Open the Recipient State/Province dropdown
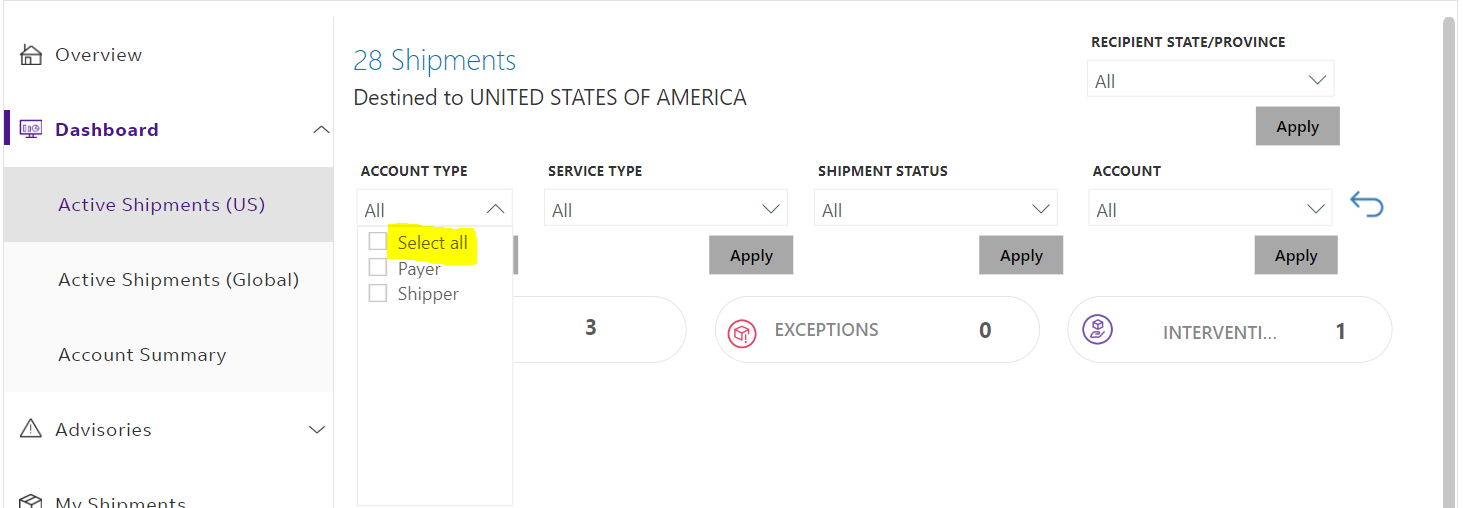The height and width of the screenshot is (508, 1463). [x=1210, y=80]
